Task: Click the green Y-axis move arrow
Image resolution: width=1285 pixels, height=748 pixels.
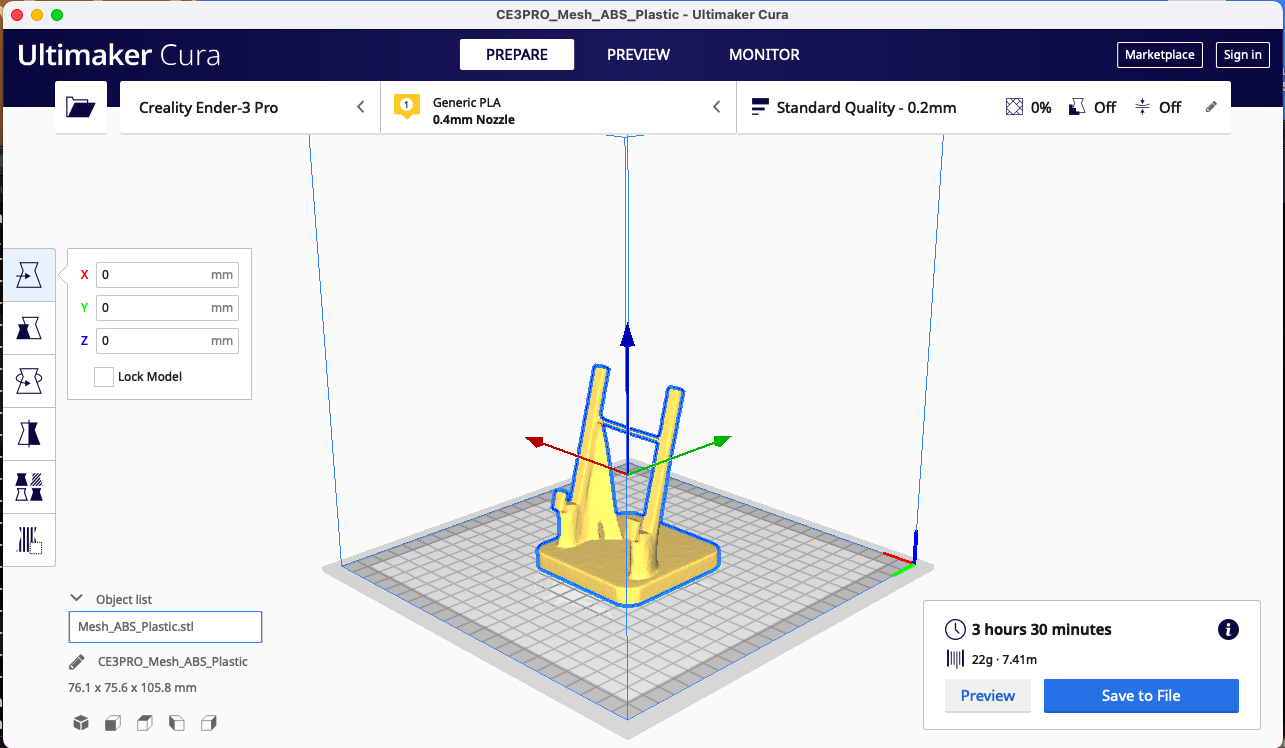Action: point(721,441)
